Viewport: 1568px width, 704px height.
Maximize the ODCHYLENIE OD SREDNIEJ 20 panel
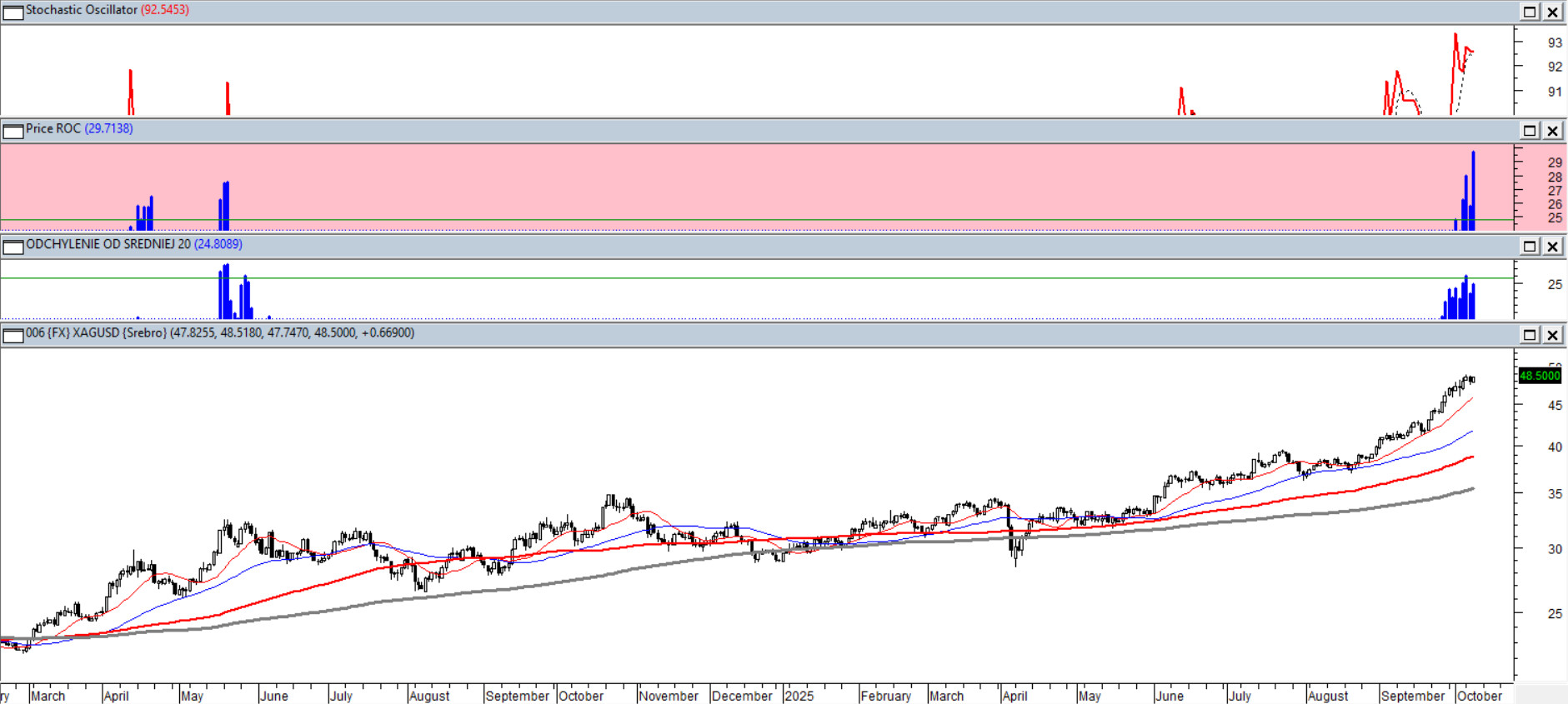(1530, 247)
